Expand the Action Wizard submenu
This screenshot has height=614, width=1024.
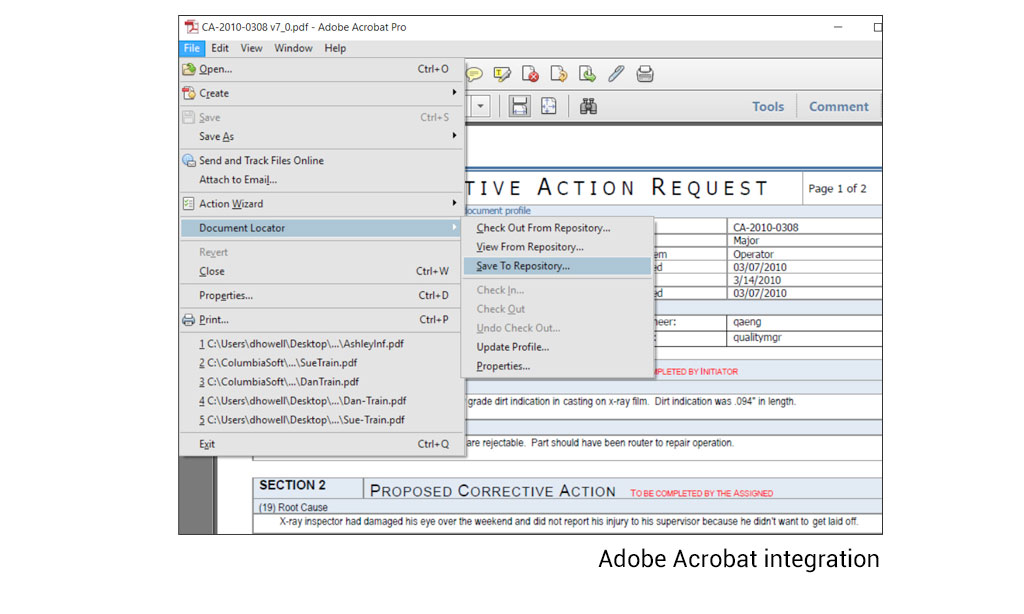pos(321,203)
